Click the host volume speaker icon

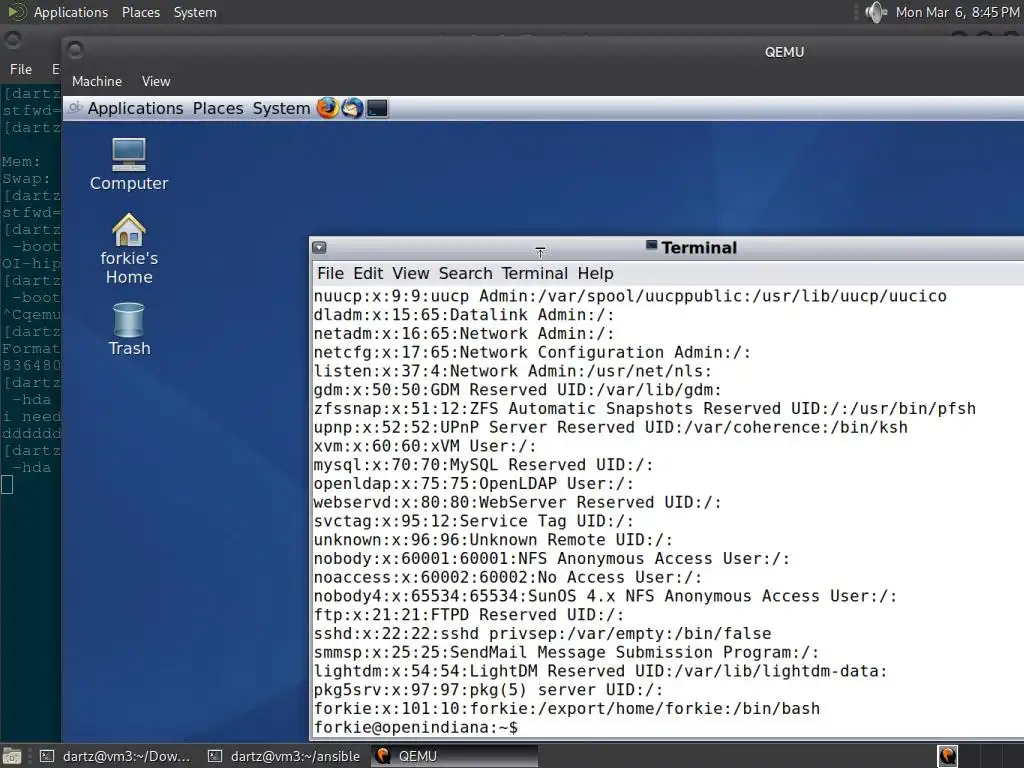(x=875, y=12)
